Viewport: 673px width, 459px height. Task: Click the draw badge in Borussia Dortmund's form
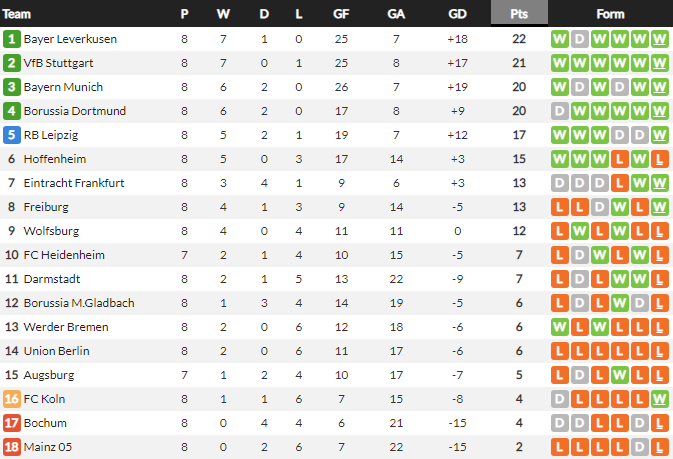(x=560, y=111)
